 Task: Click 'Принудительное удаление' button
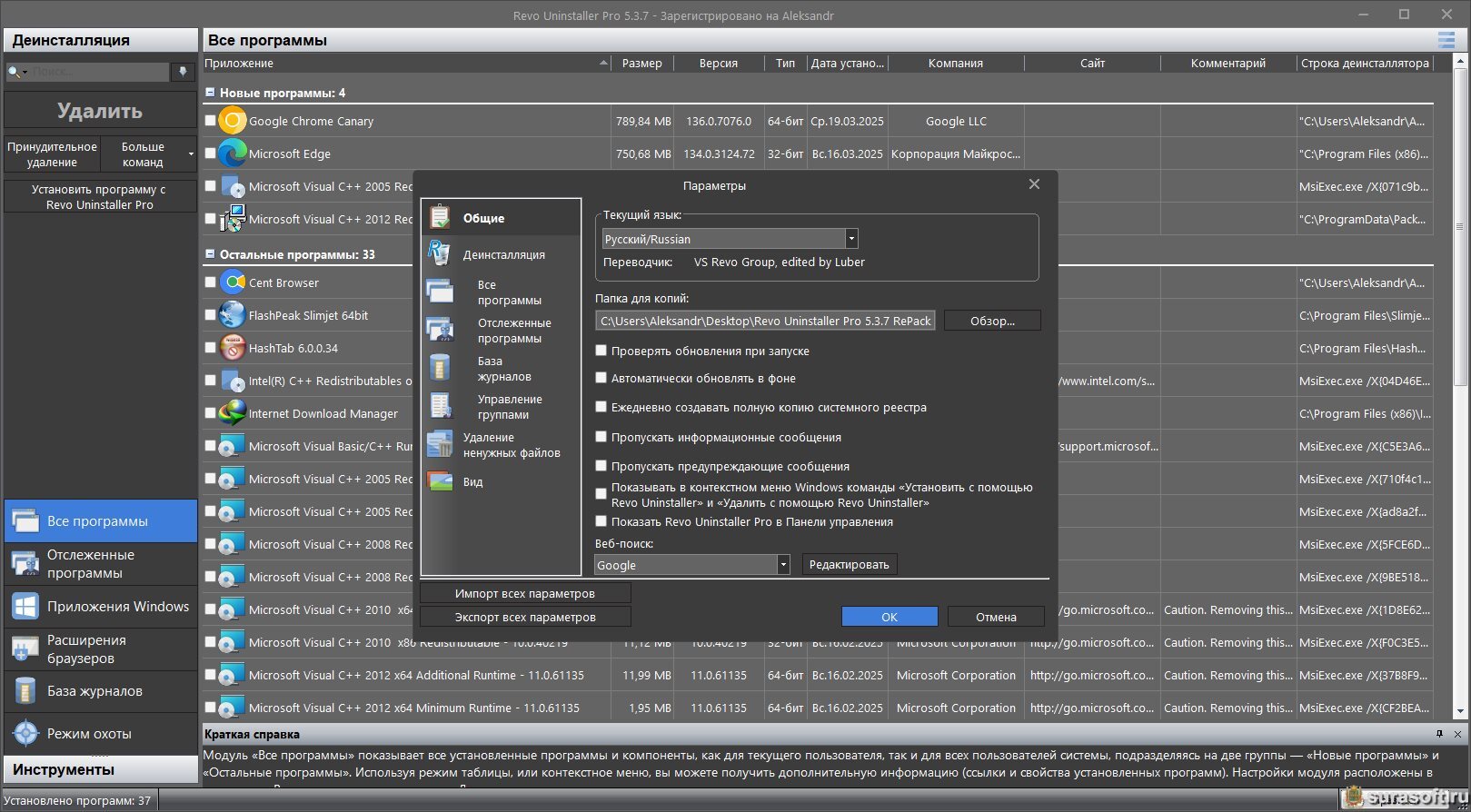(x=52, y=154)
